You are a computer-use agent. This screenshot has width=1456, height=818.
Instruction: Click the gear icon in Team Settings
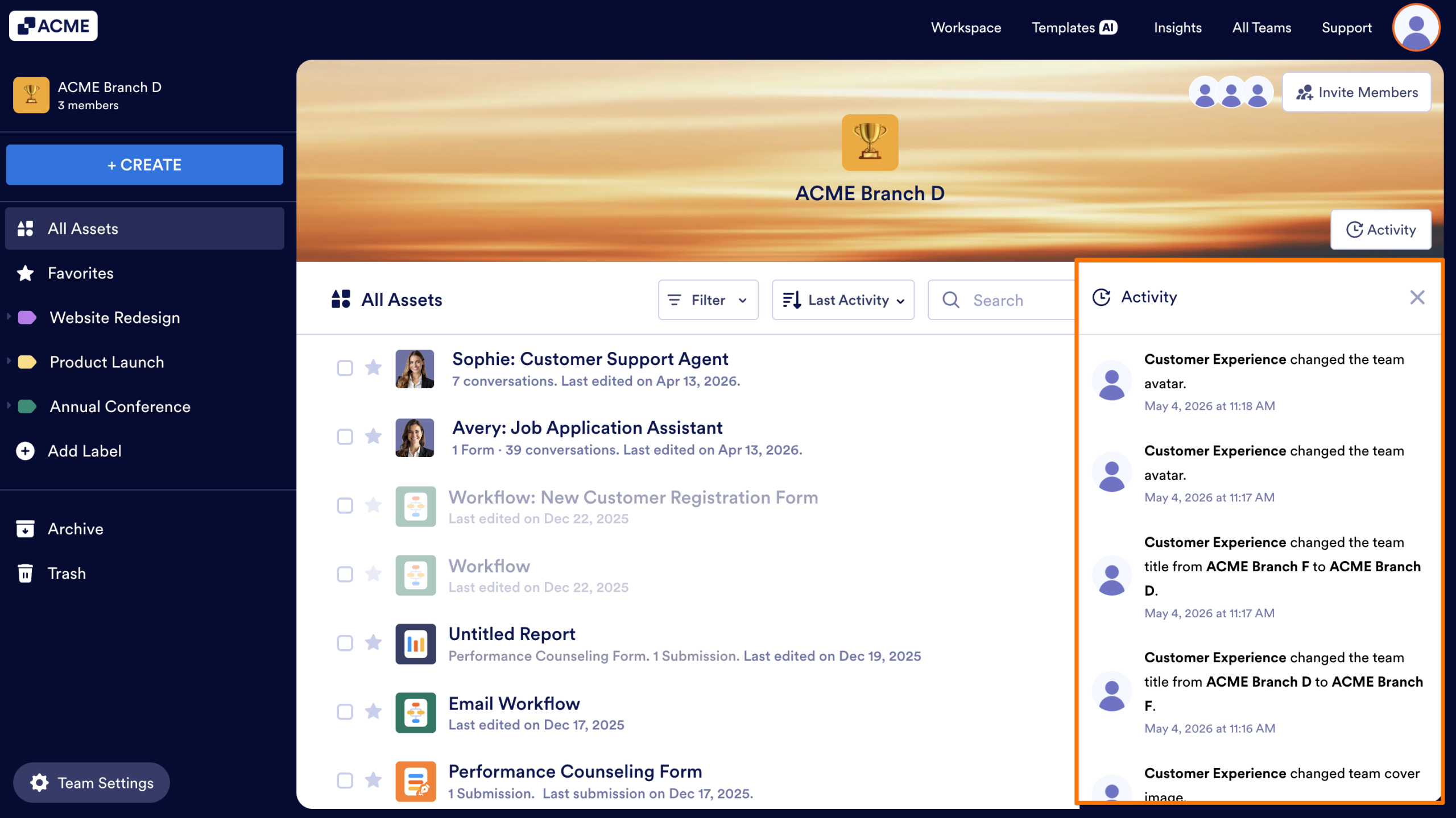(39, 783)
